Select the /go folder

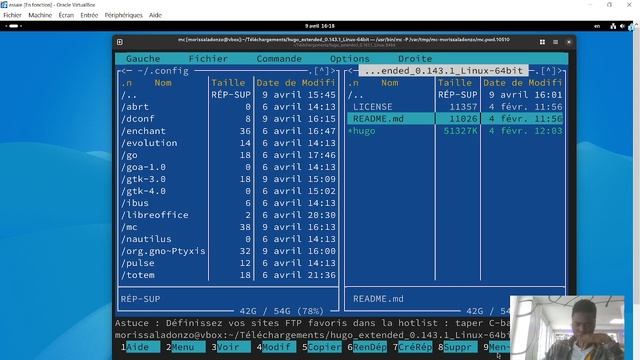click(x=228, y=155)
